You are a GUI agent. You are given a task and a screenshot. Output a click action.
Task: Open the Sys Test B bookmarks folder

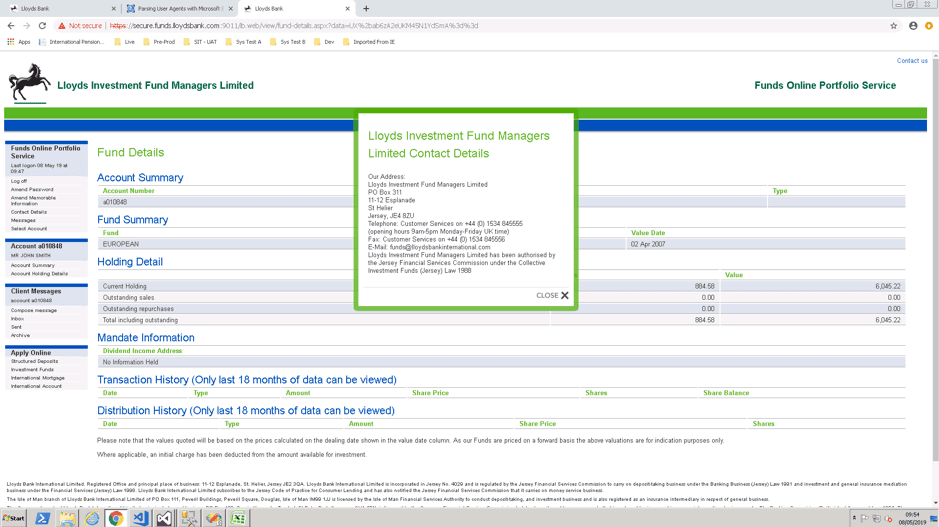(287, 42)
